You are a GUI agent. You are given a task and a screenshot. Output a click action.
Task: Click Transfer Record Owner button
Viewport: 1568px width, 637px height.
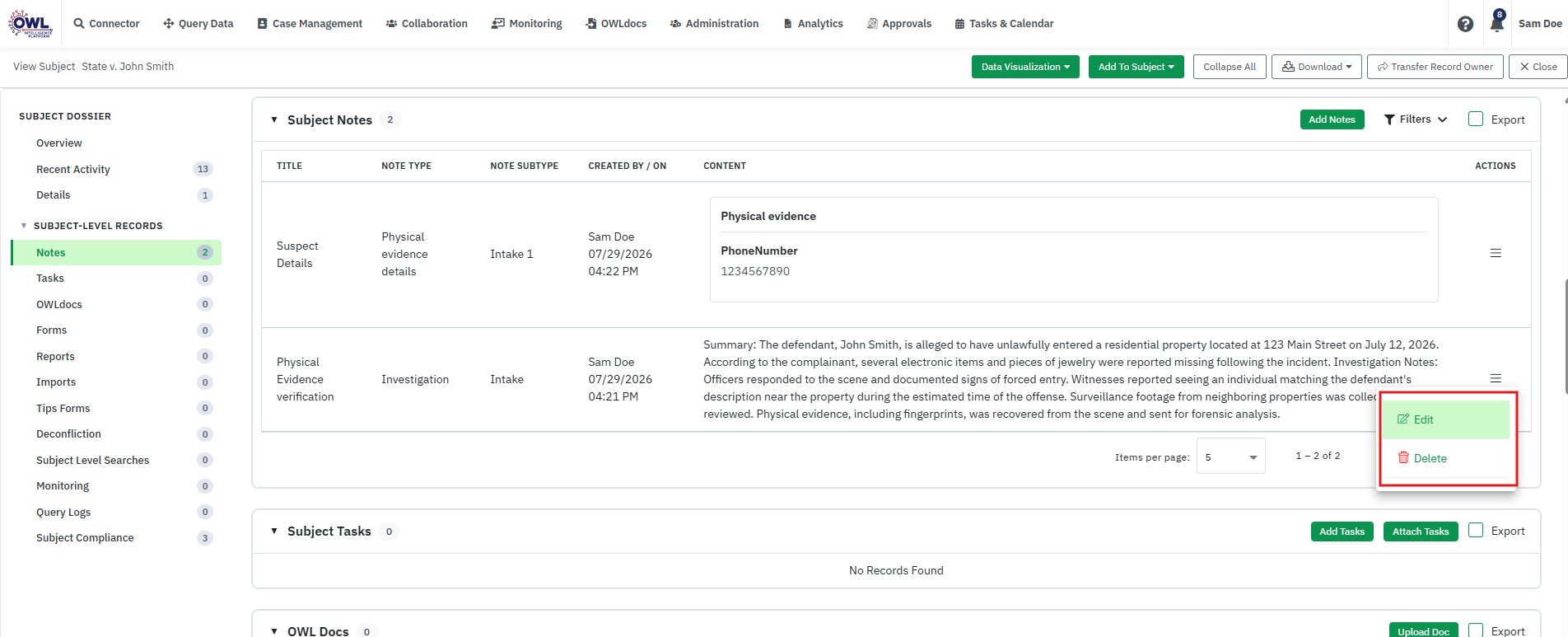[x=1435, y=67]
